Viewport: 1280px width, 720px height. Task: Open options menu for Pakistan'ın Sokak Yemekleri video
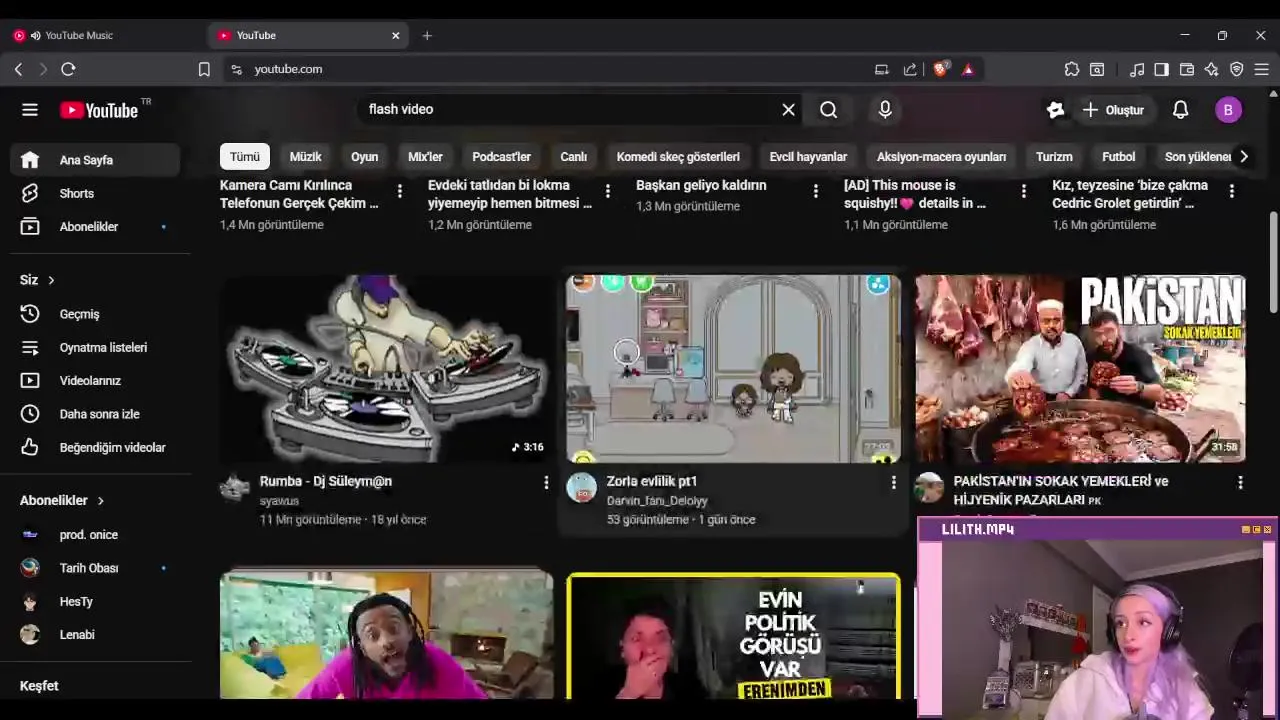click(1240, 483)
